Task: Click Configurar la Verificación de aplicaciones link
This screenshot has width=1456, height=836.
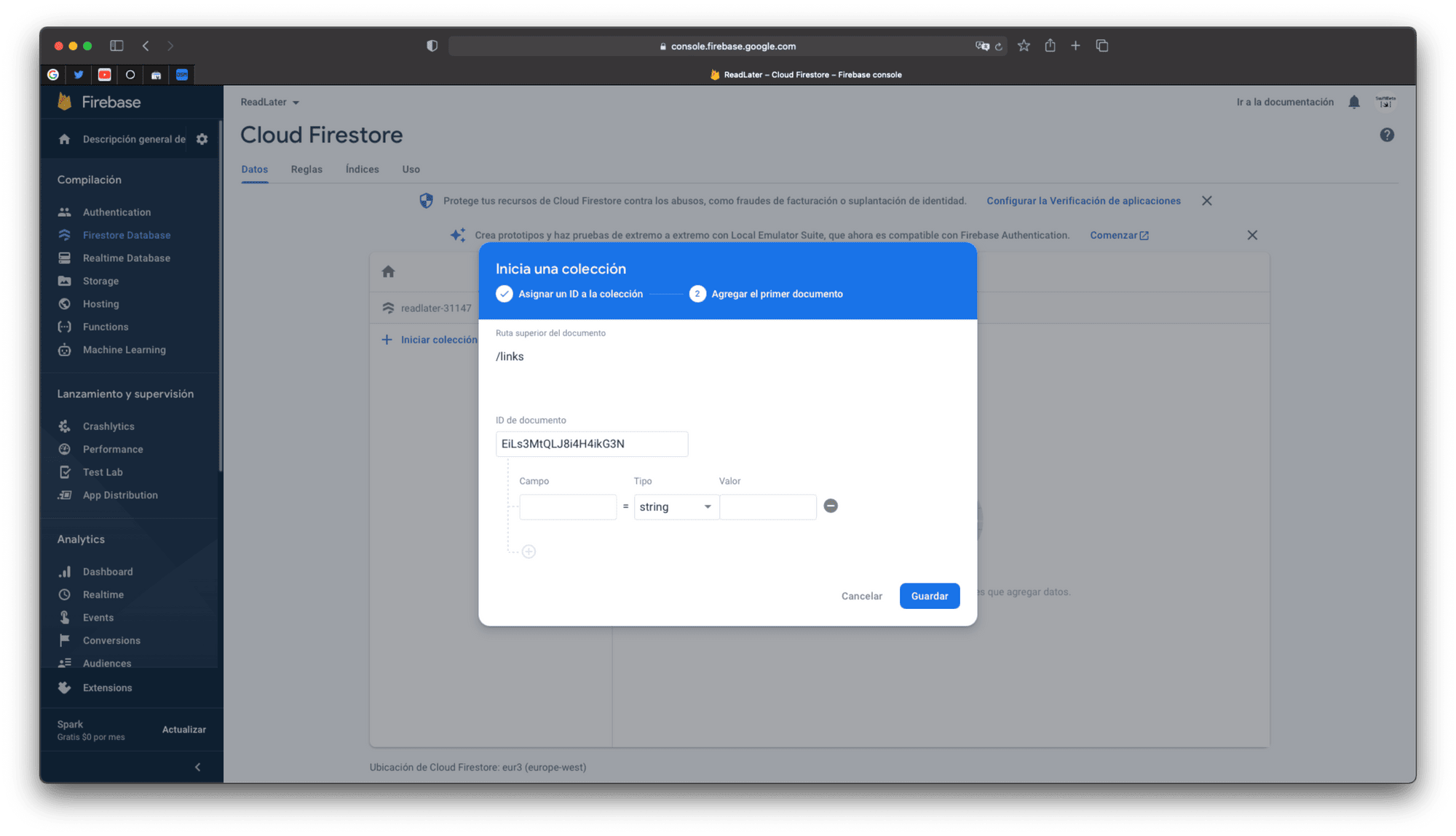Action: [1083, 201]
